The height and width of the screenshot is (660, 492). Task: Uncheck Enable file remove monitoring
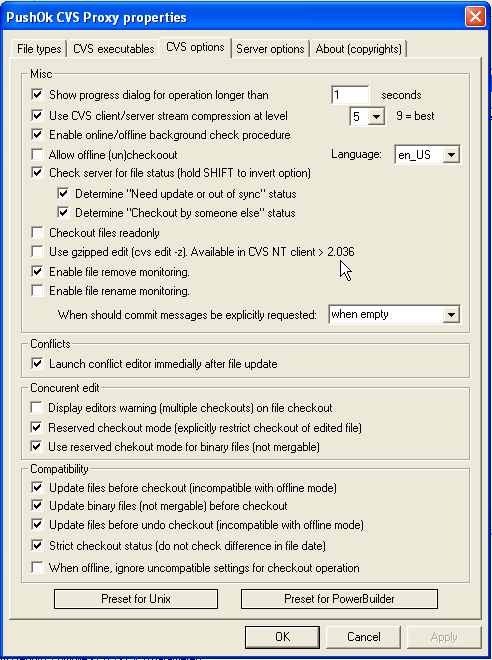coord(37,271)
